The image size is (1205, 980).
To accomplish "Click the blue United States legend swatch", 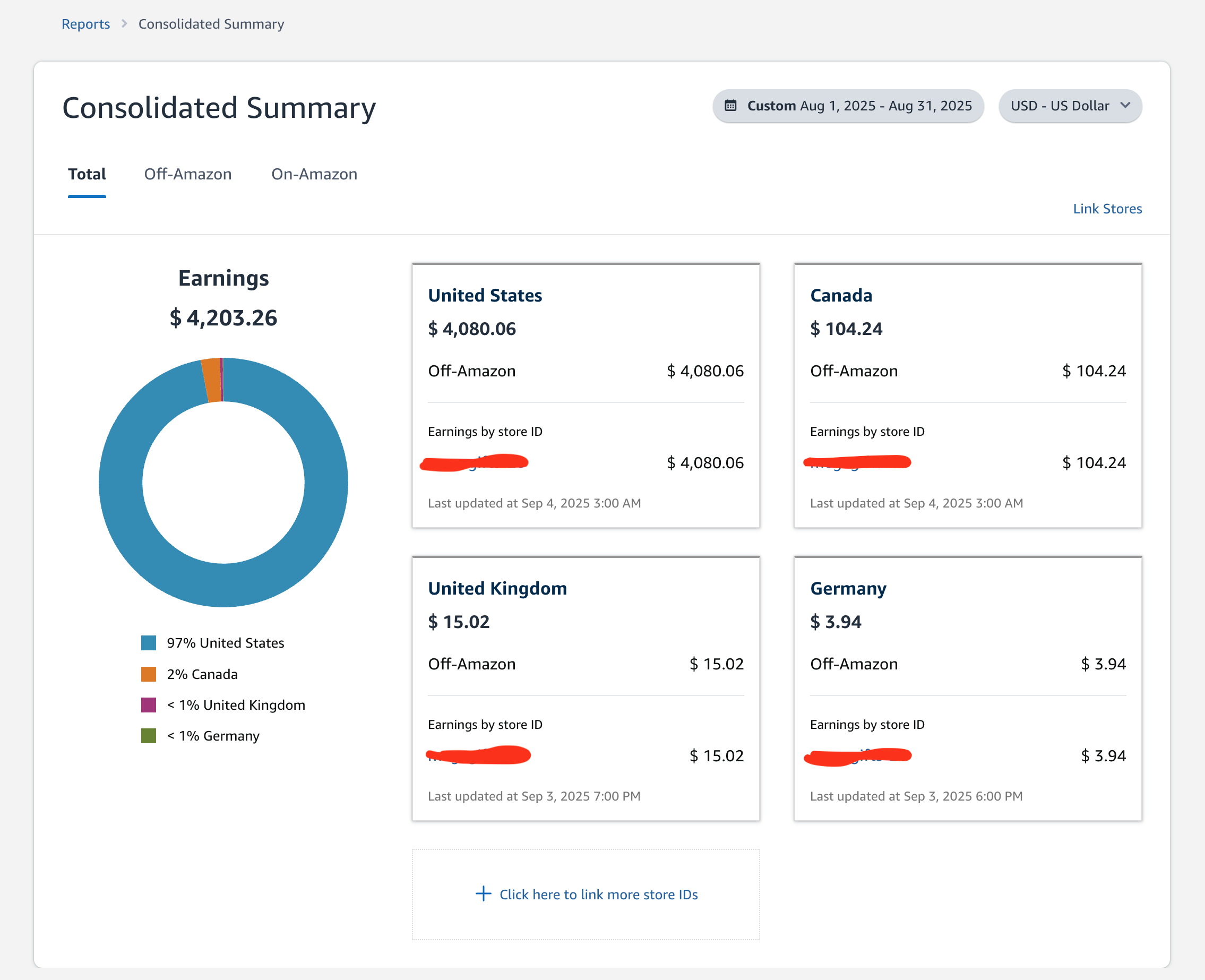I will (x=149, y=643).
